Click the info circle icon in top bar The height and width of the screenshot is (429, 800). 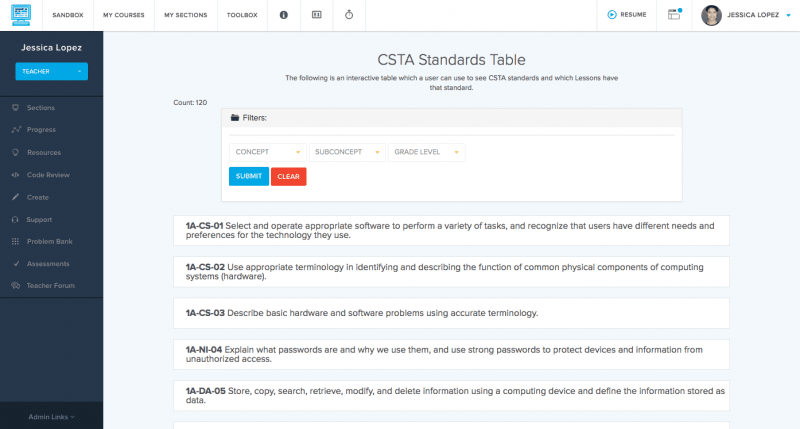pyautogui.click(x=283, y=15)
